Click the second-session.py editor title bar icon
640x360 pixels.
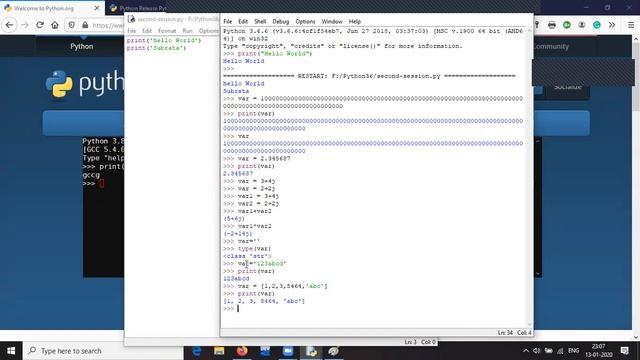point(131,19)
